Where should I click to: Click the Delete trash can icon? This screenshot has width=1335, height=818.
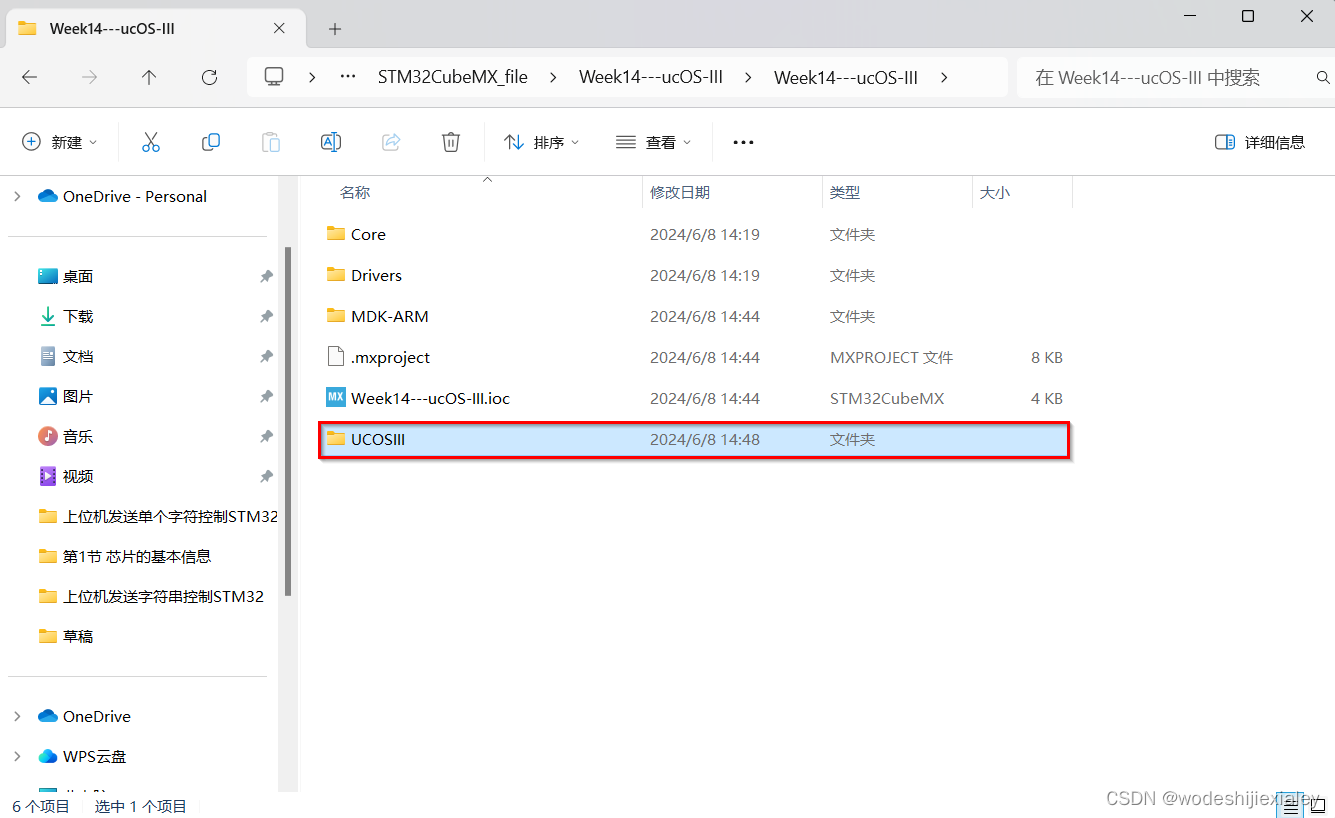pyautogui.click(x=451, y=142)
